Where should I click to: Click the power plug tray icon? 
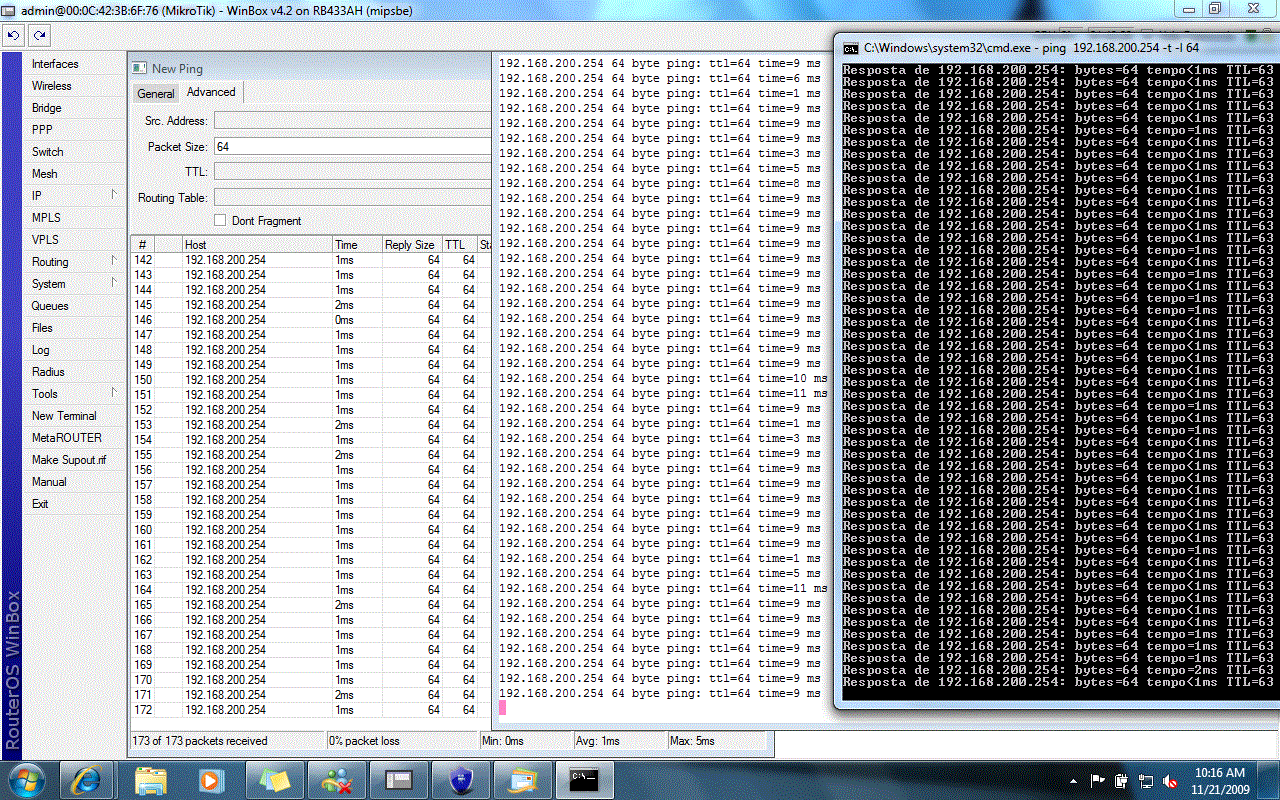(1122, 780)
